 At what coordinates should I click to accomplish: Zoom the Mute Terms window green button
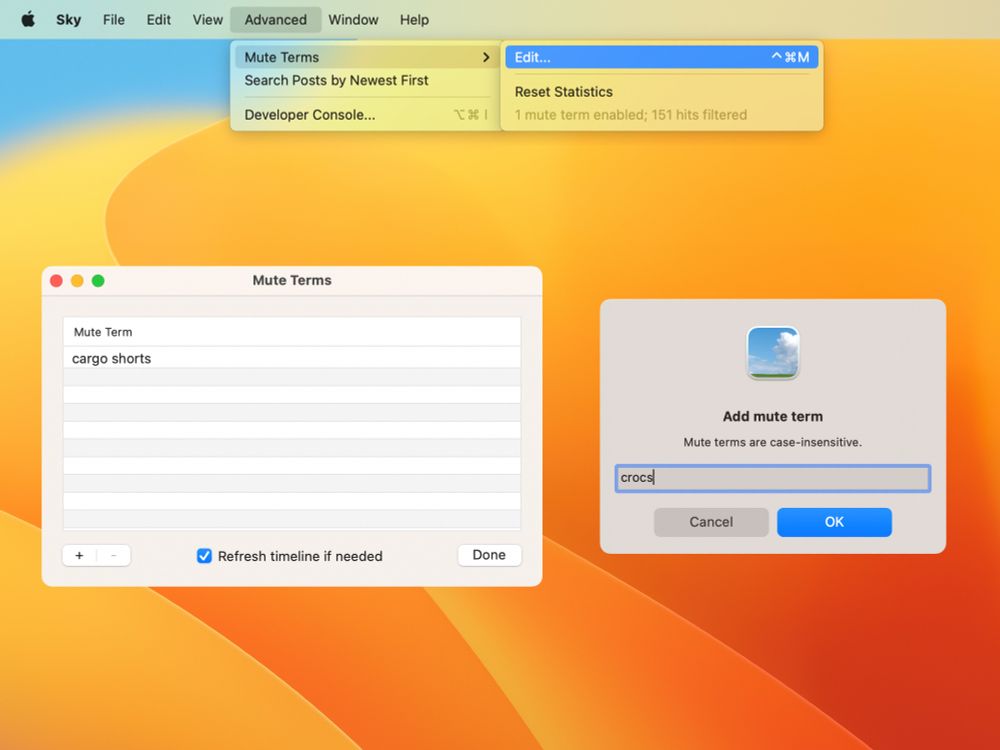coord(98,281)
